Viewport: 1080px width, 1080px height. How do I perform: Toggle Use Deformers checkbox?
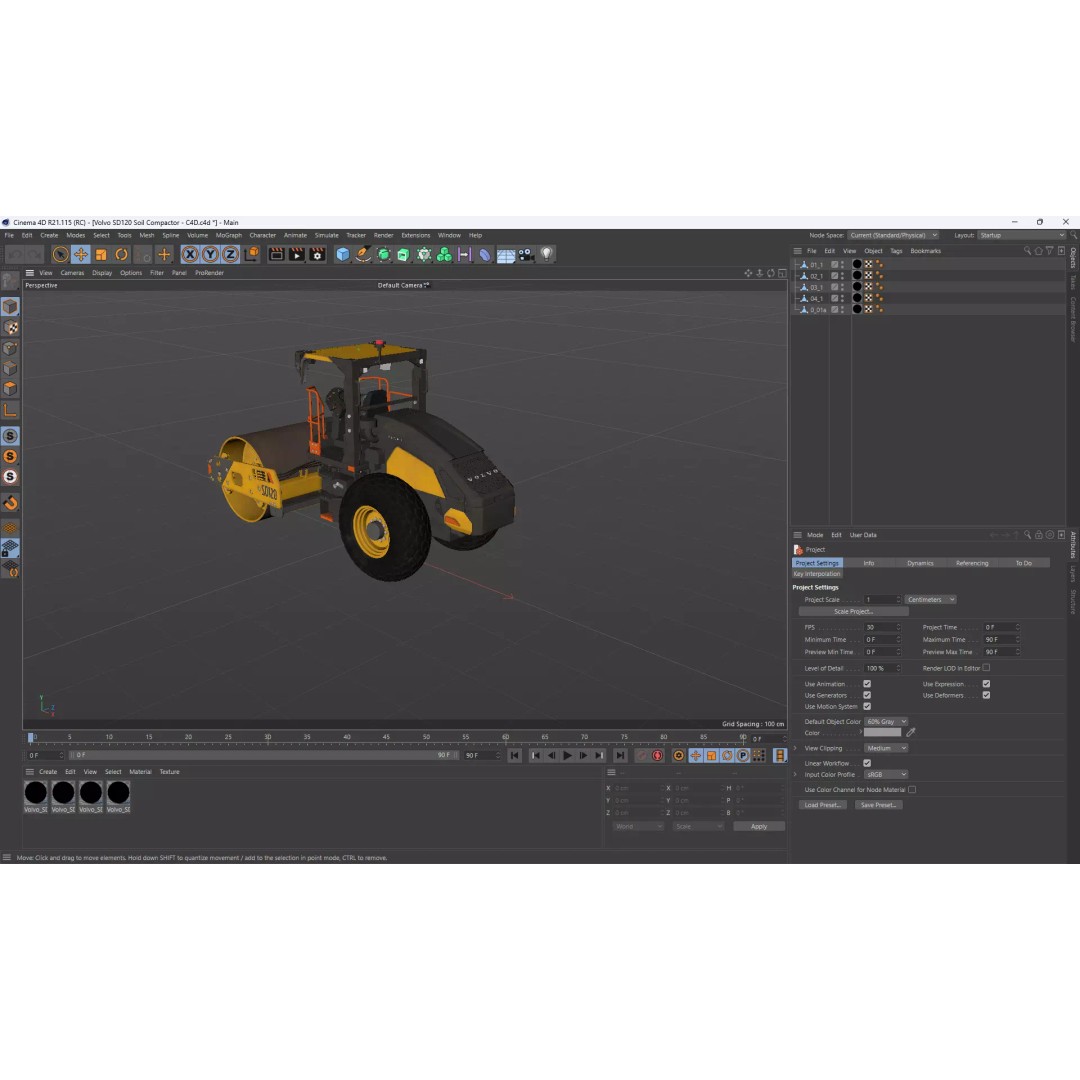click(x=986, y=695)
